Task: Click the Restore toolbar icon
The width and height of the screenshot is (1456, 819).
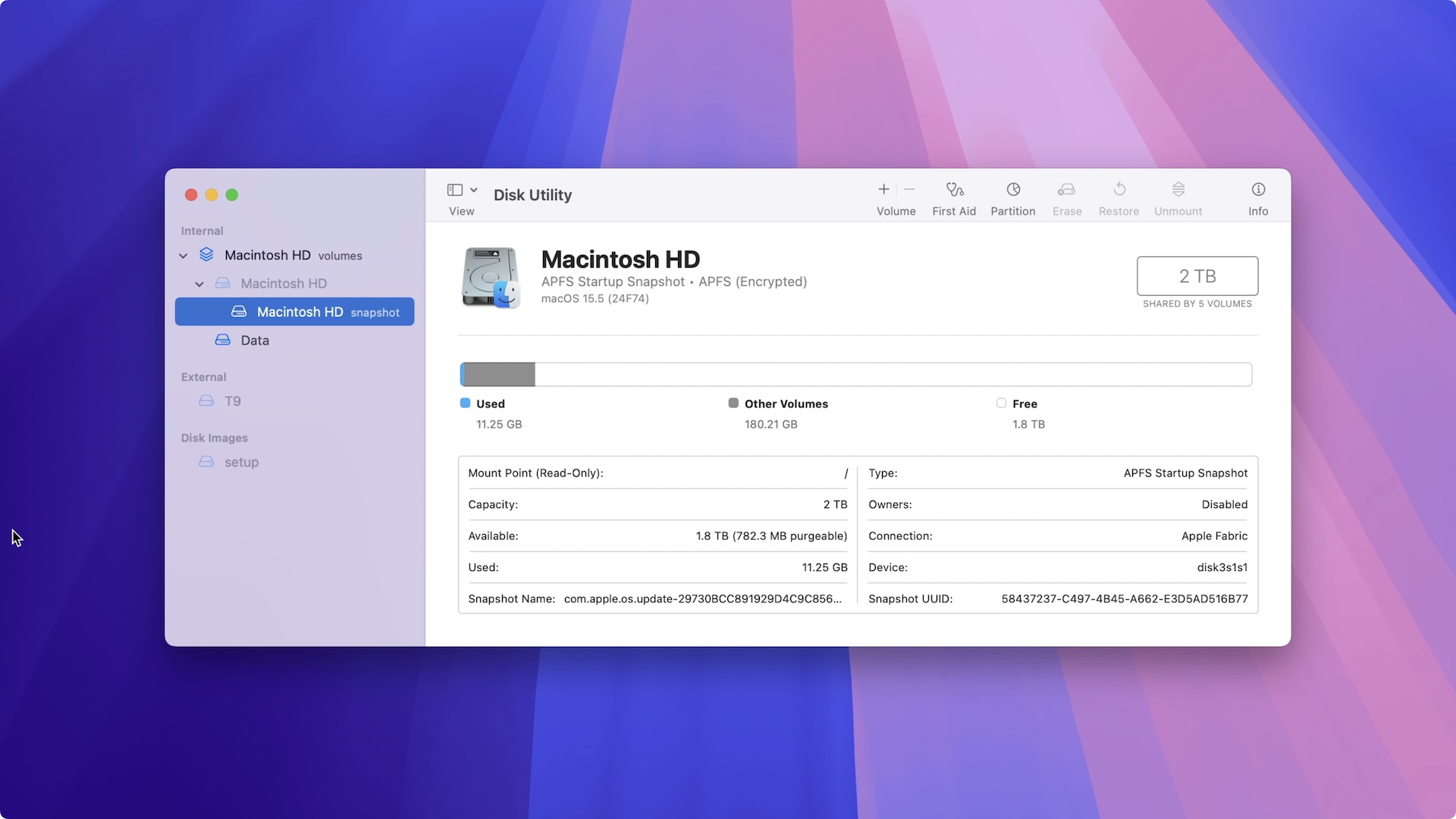Action: click(1119, 190)
